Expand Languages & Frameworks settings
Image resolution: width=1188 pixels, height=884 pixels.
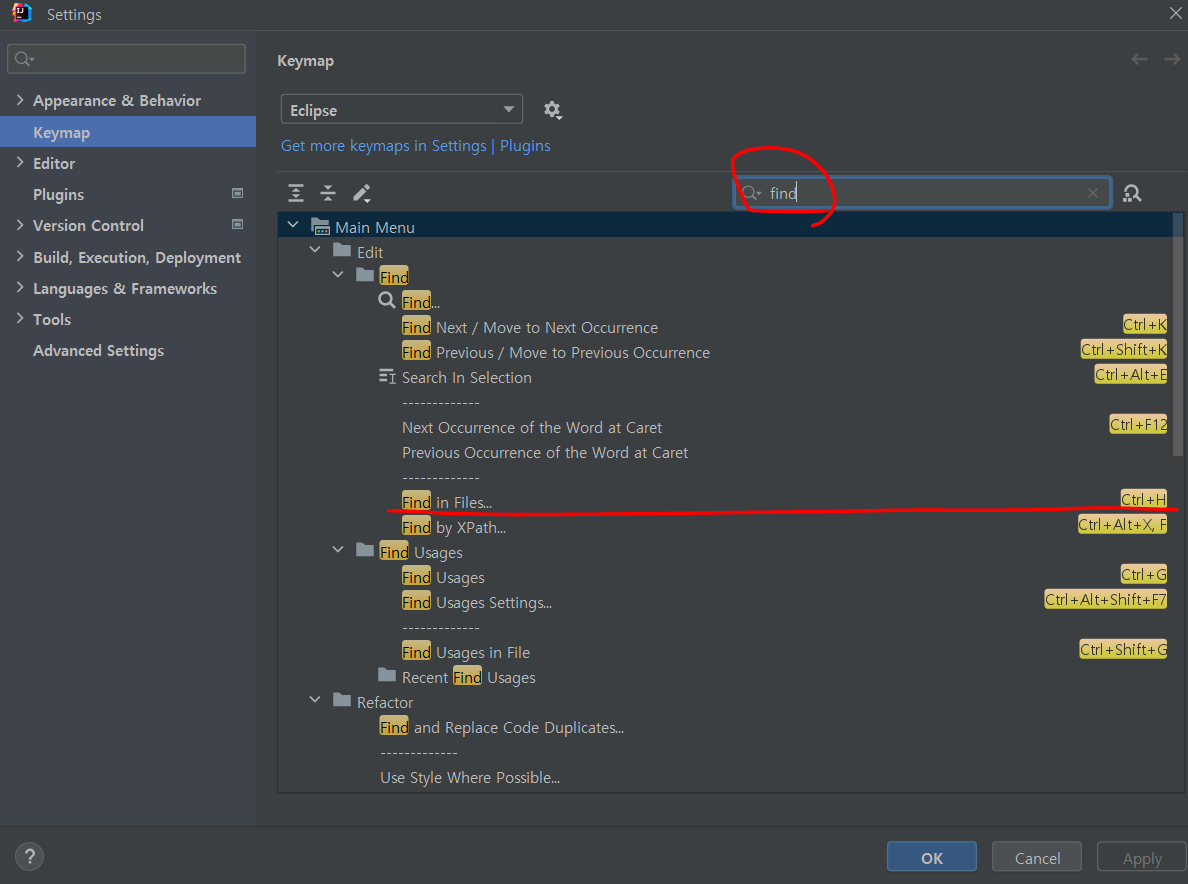pyautogui.click(x=20, y=288)
